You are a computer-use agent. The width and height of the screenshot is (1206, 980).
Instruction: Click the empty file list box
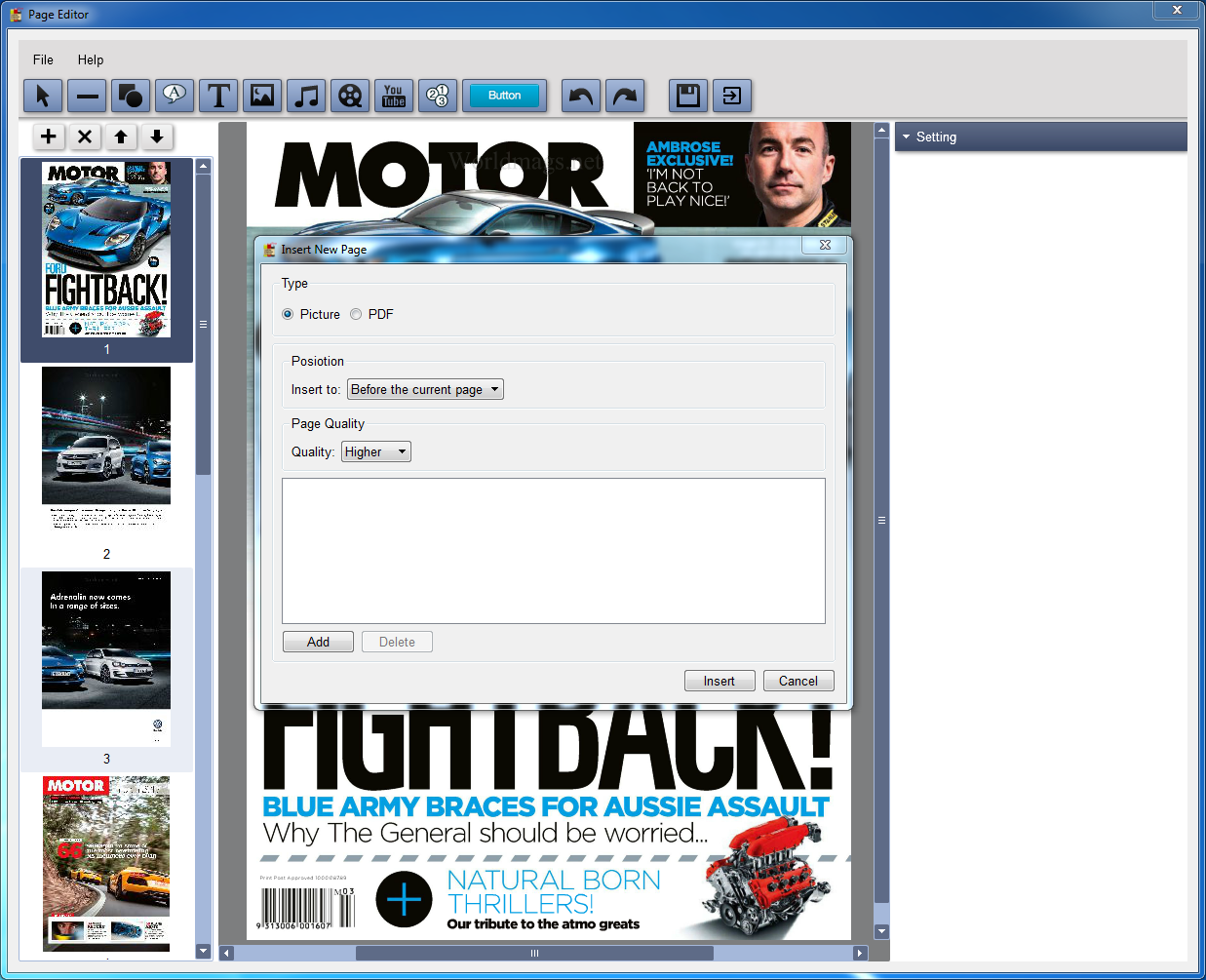(x=554, y=551)
